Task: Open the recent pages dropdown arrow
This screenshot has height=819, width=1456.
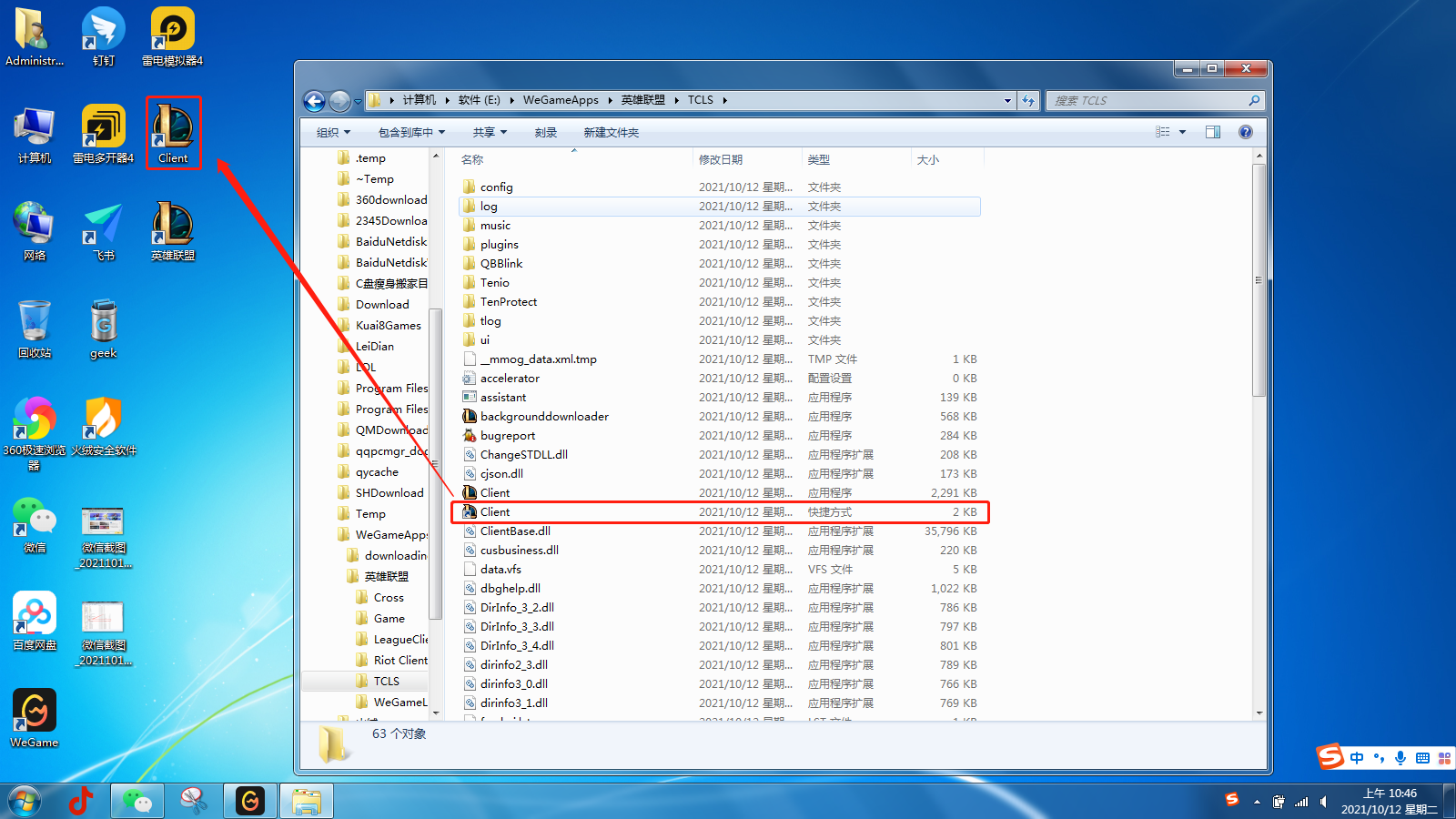Action: (x=358, y=101)
